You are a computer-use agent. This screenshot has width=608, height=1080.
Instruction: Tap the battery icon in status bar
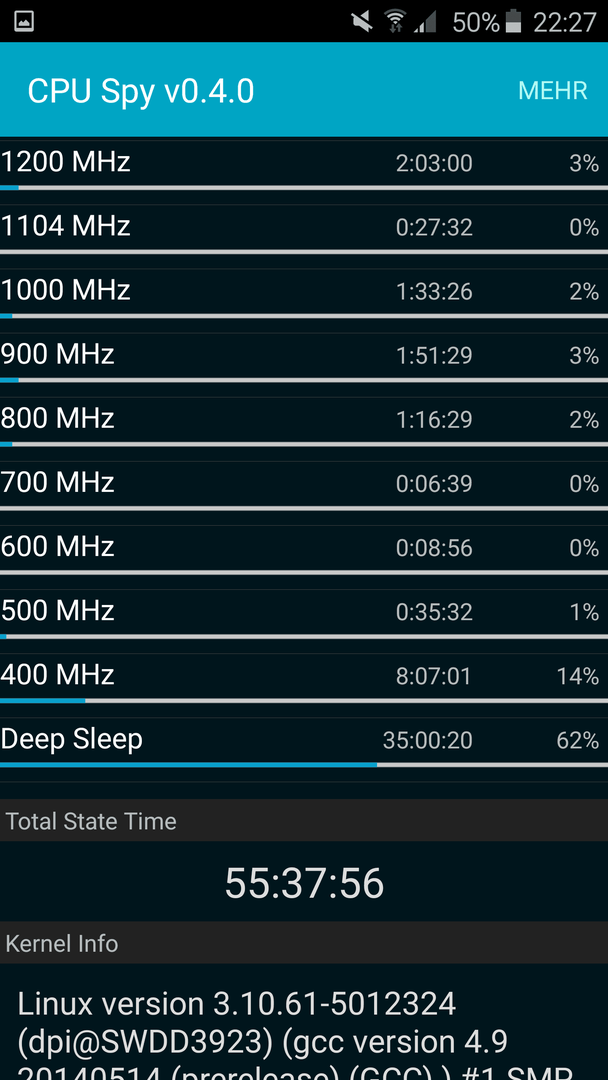(514, 21)
